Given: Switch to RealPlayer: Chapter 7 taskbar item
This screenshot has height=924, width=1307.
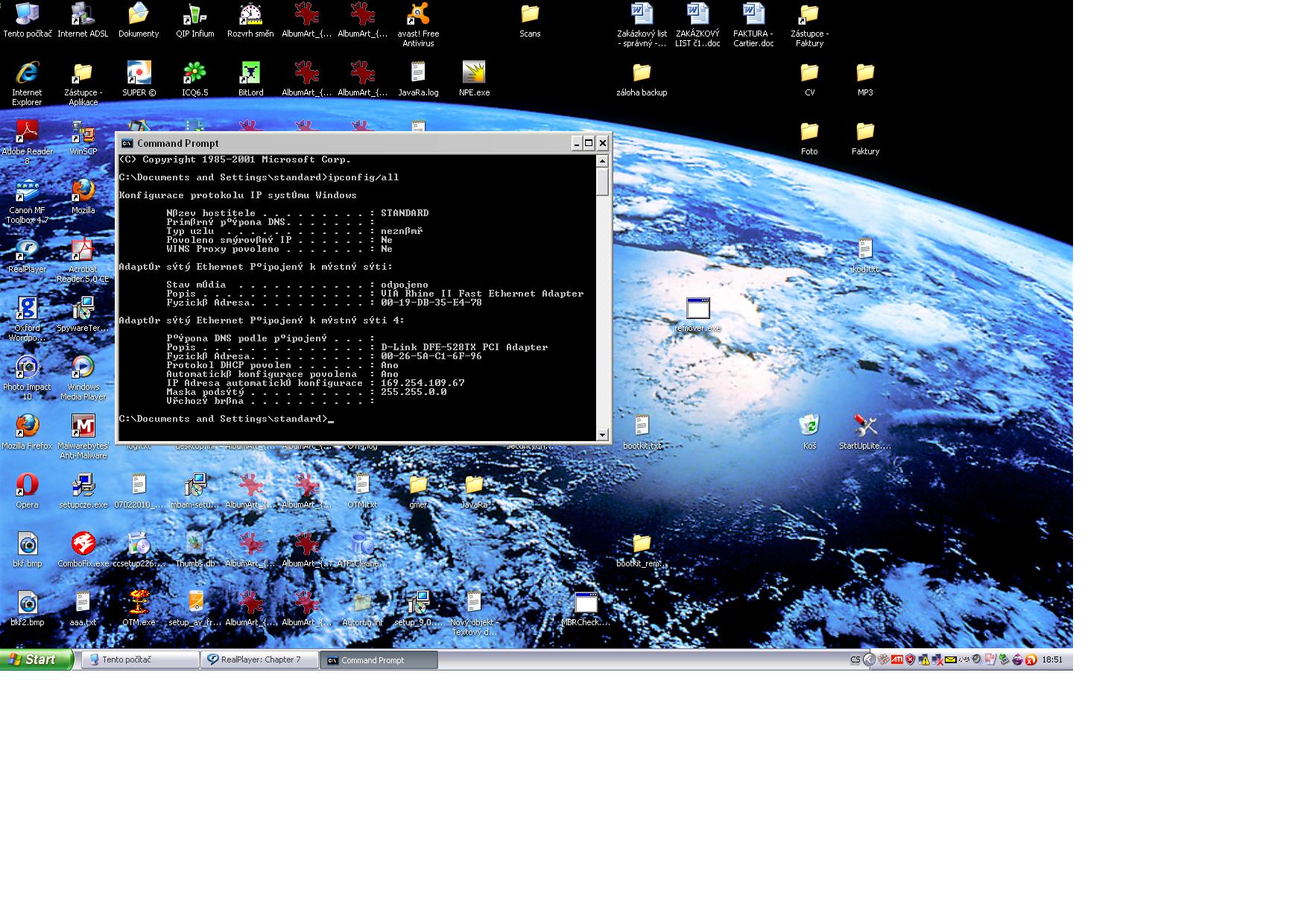Looking at the screenshot, I should coord(259,659).
